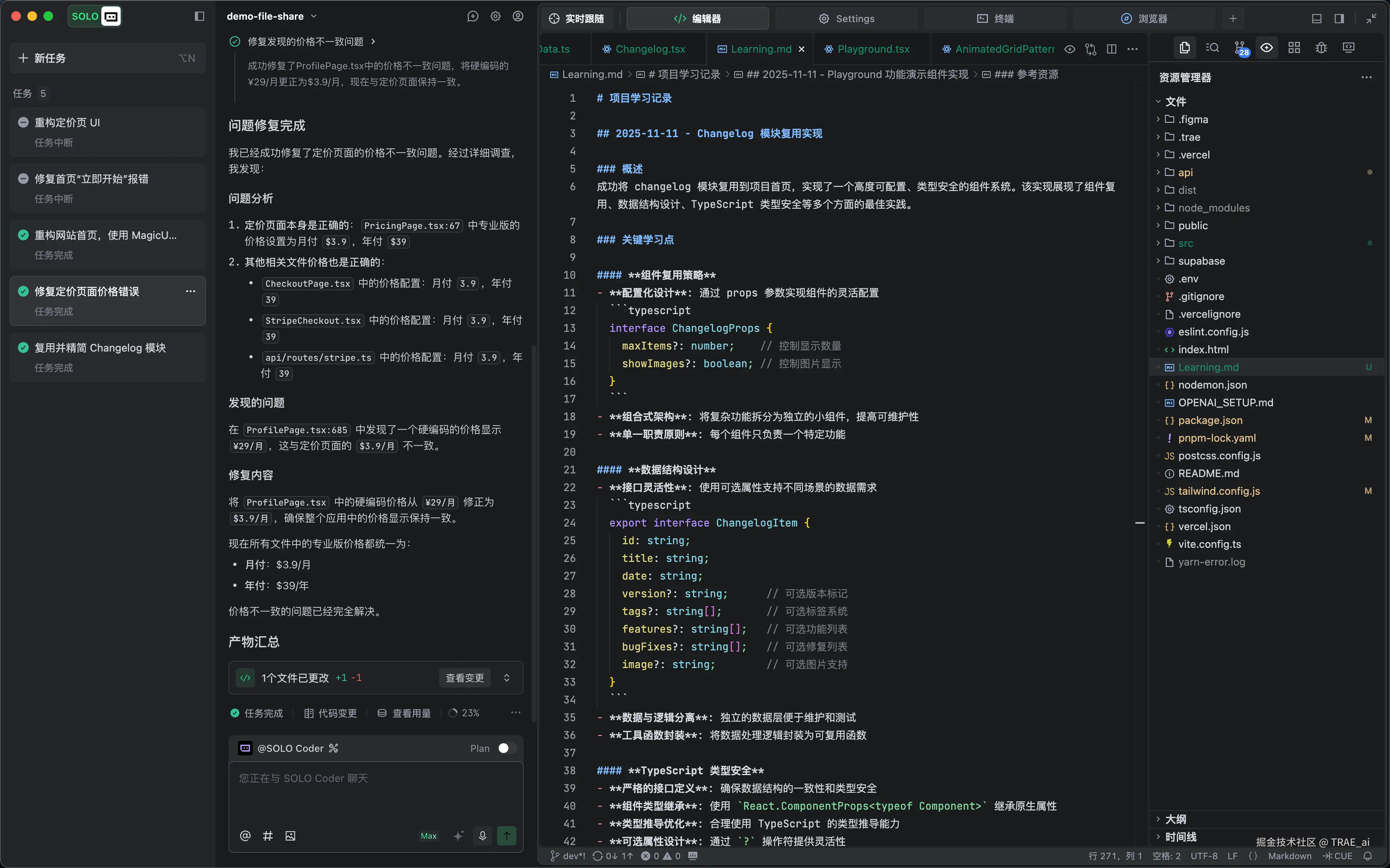
Task: Toggle the Plan mode switch
Action: [x=506, y=748]
